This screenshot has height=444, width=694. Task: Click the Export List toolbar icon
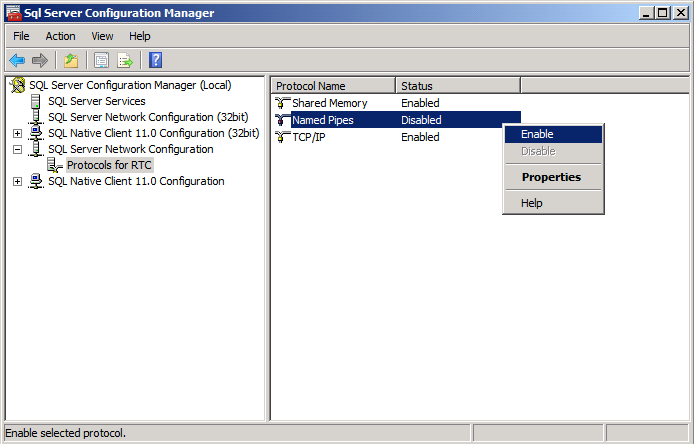(125, 60)
